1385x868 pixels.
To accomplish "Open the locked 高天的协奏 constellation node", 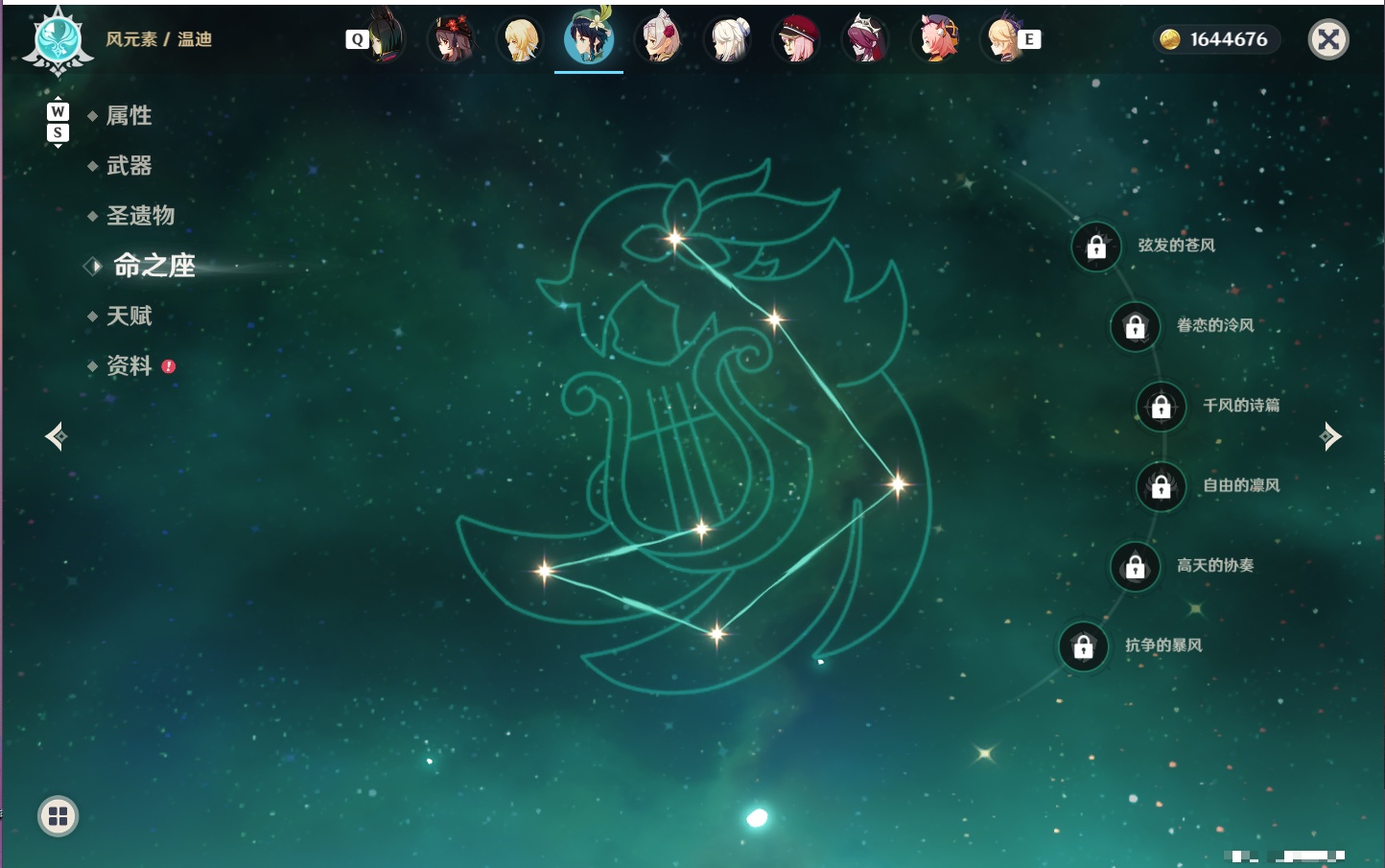I will point(1136,566).
